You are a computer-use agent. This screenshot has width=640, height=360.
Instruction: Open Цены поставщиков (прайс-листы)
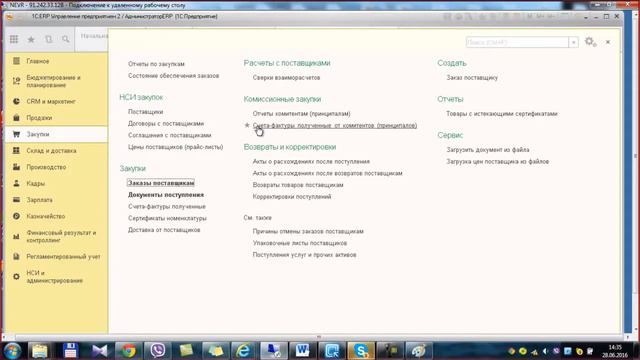click(x=176, y=147)
